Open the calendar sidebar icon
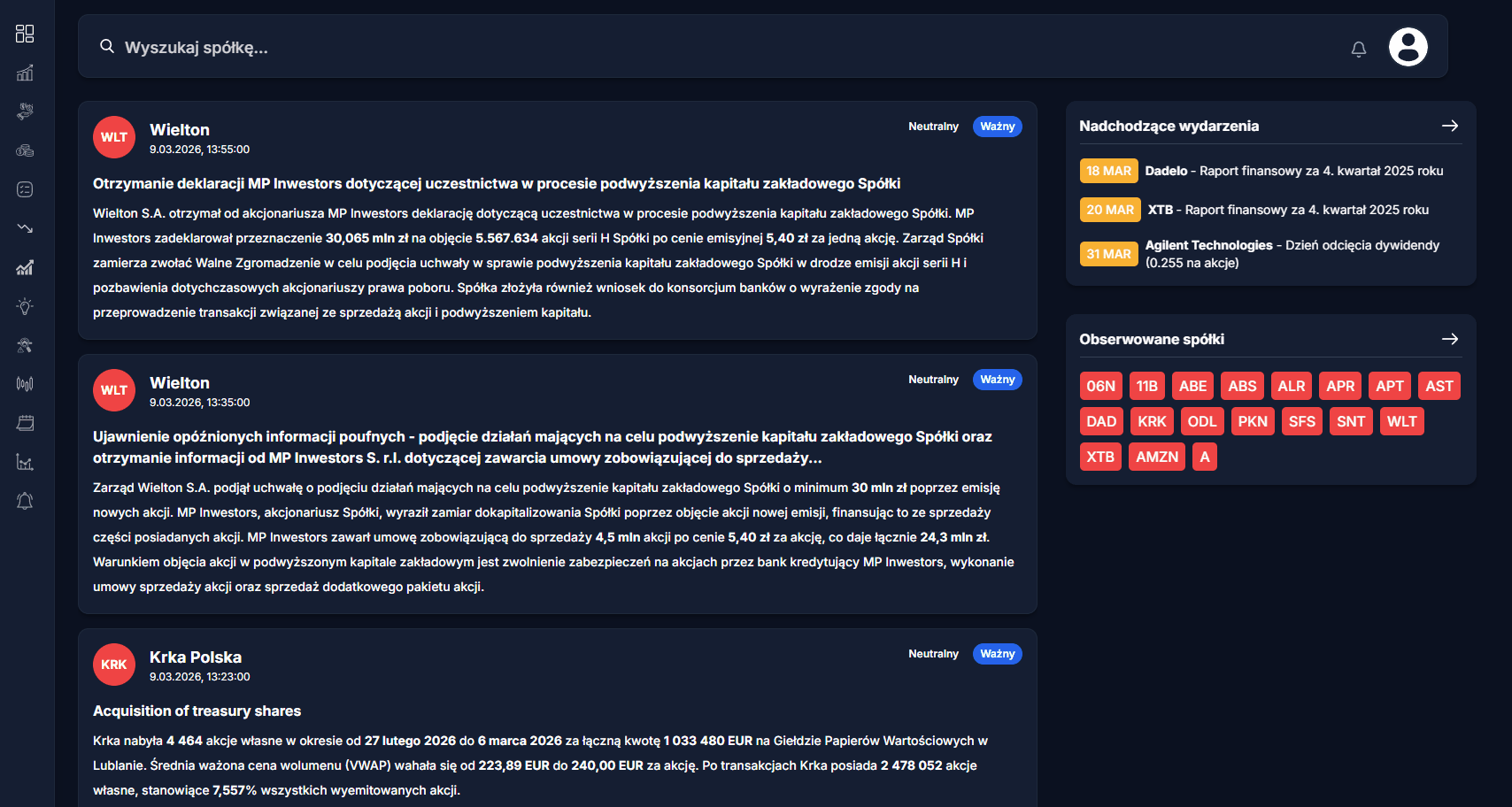Viewport: 1512px width, 807px height. coord(25,423)
